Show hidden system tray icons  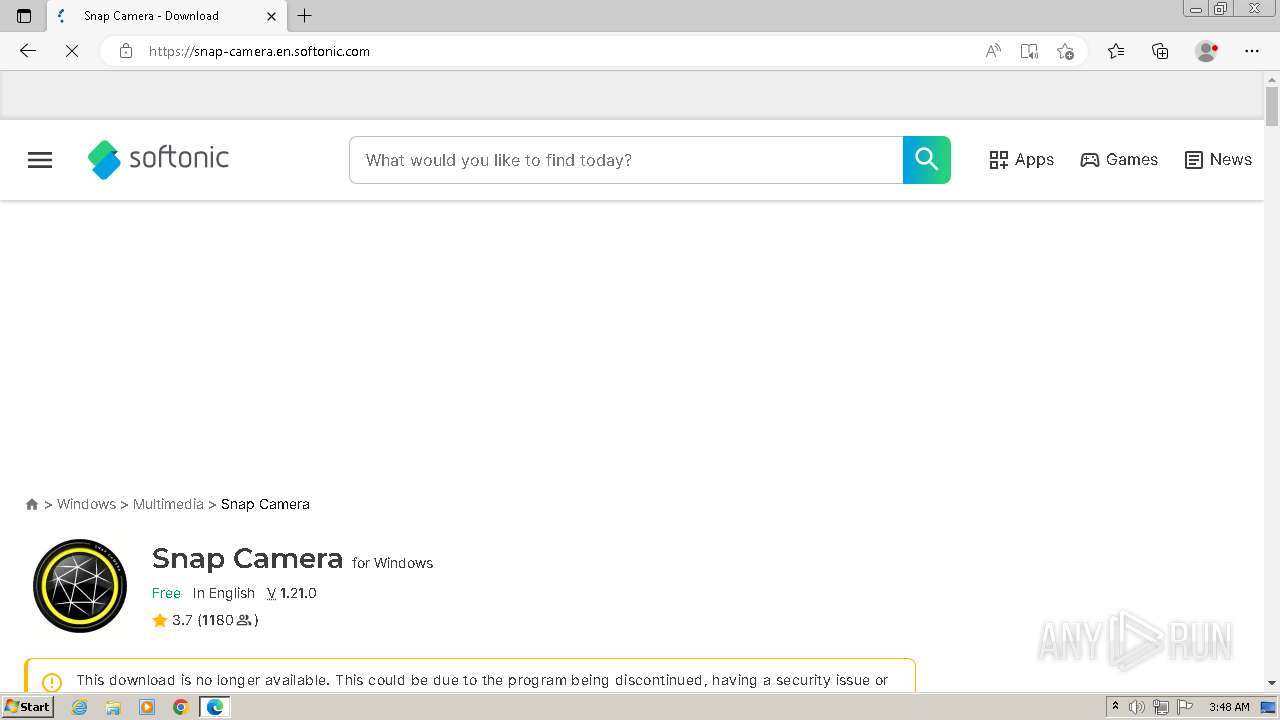[1115, 707]
